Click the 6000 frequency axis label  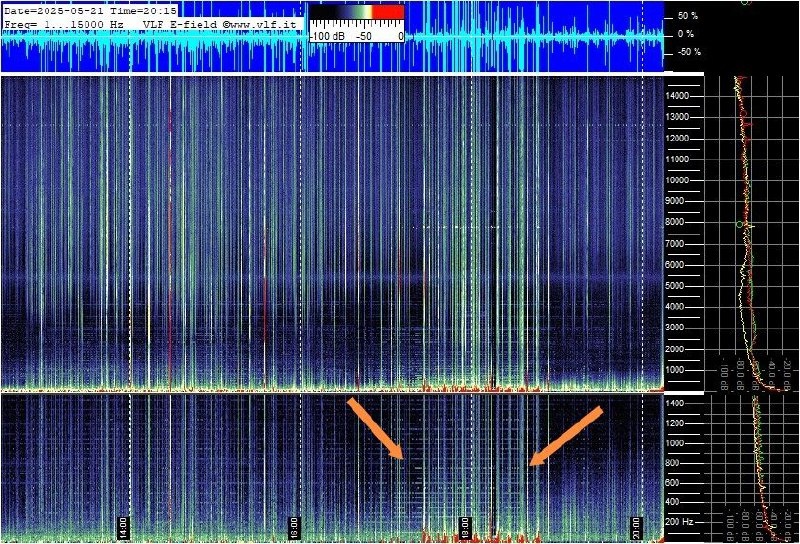(x=675, y=265)
